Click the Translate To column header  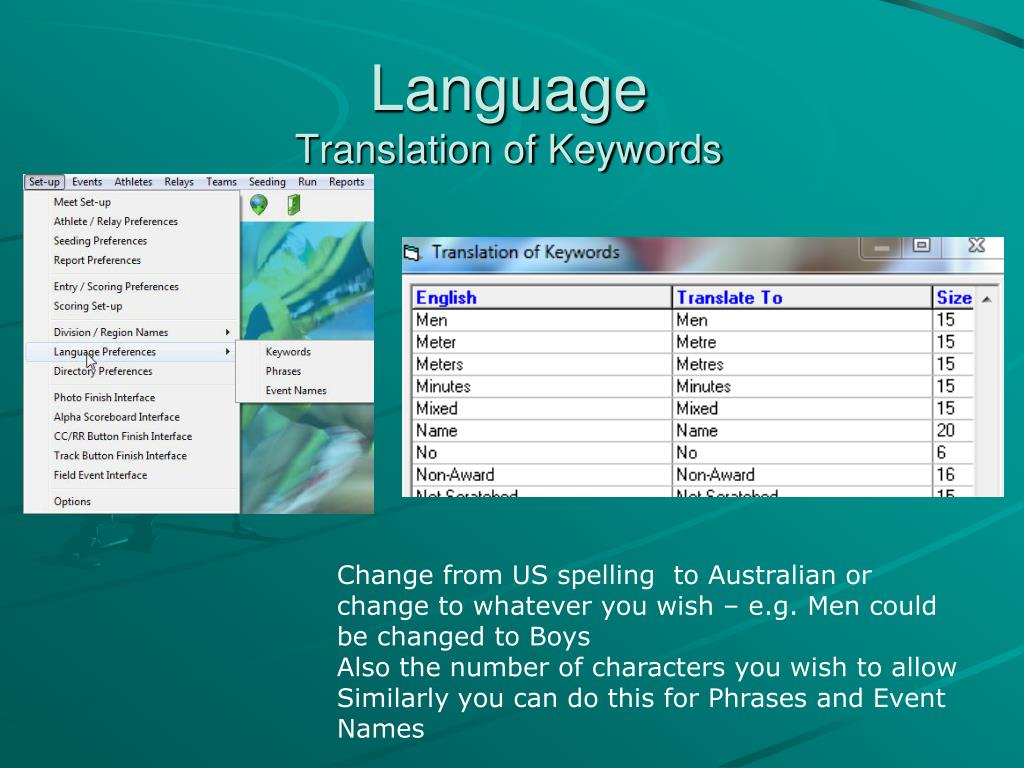(x=802, y=298)
